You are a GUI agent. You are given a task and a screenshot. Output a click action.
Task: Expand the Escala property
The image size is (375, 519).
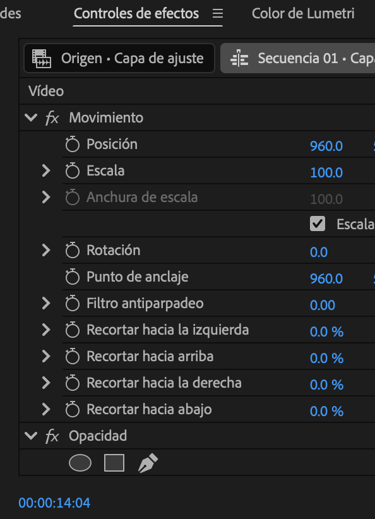pos(46,171)
